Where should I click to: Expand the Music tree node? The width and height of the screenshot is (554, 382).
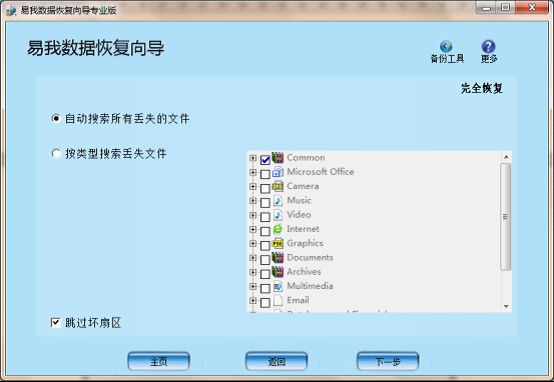click(253, 201)
